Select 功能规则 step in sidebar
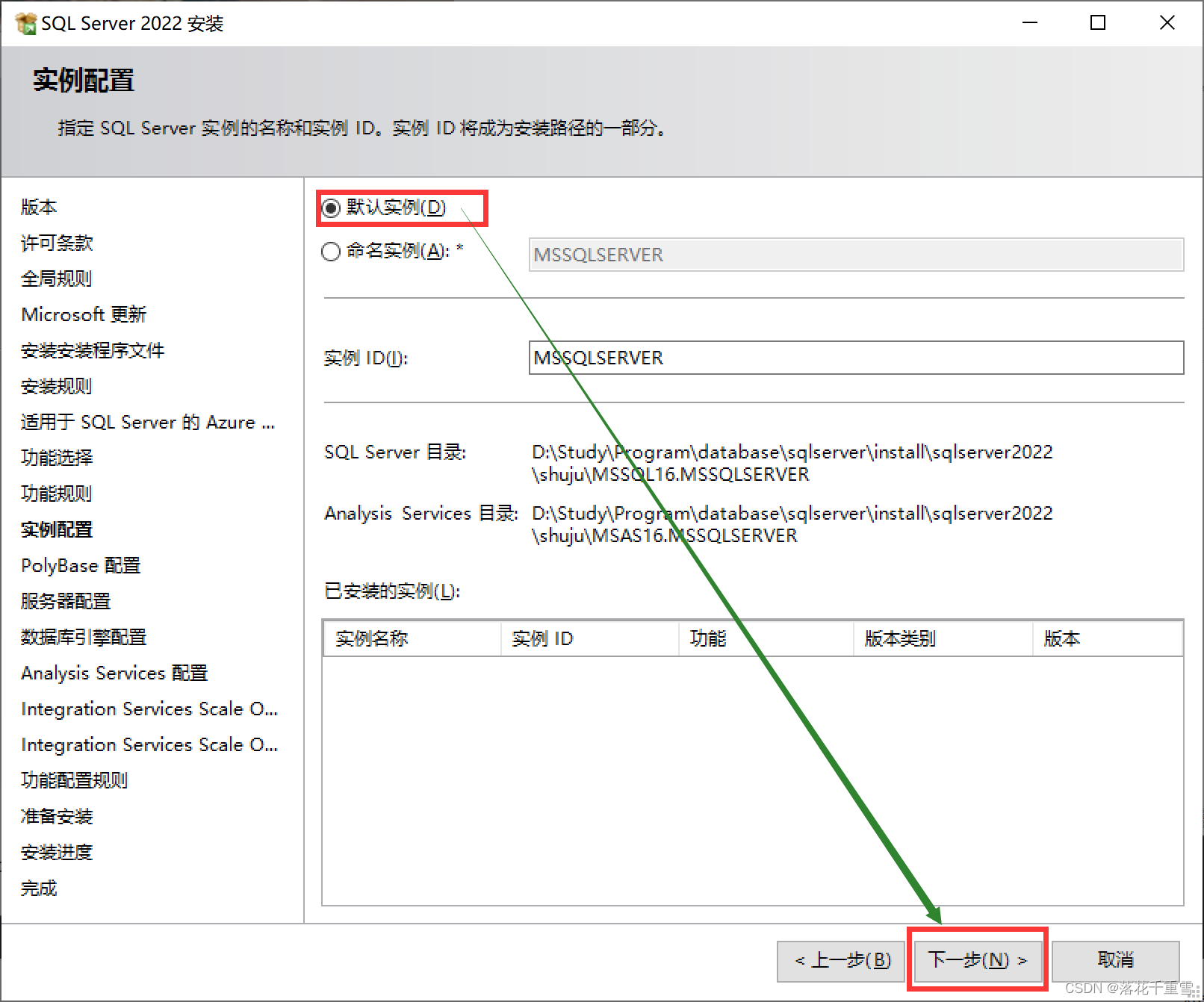 point(57,494)
